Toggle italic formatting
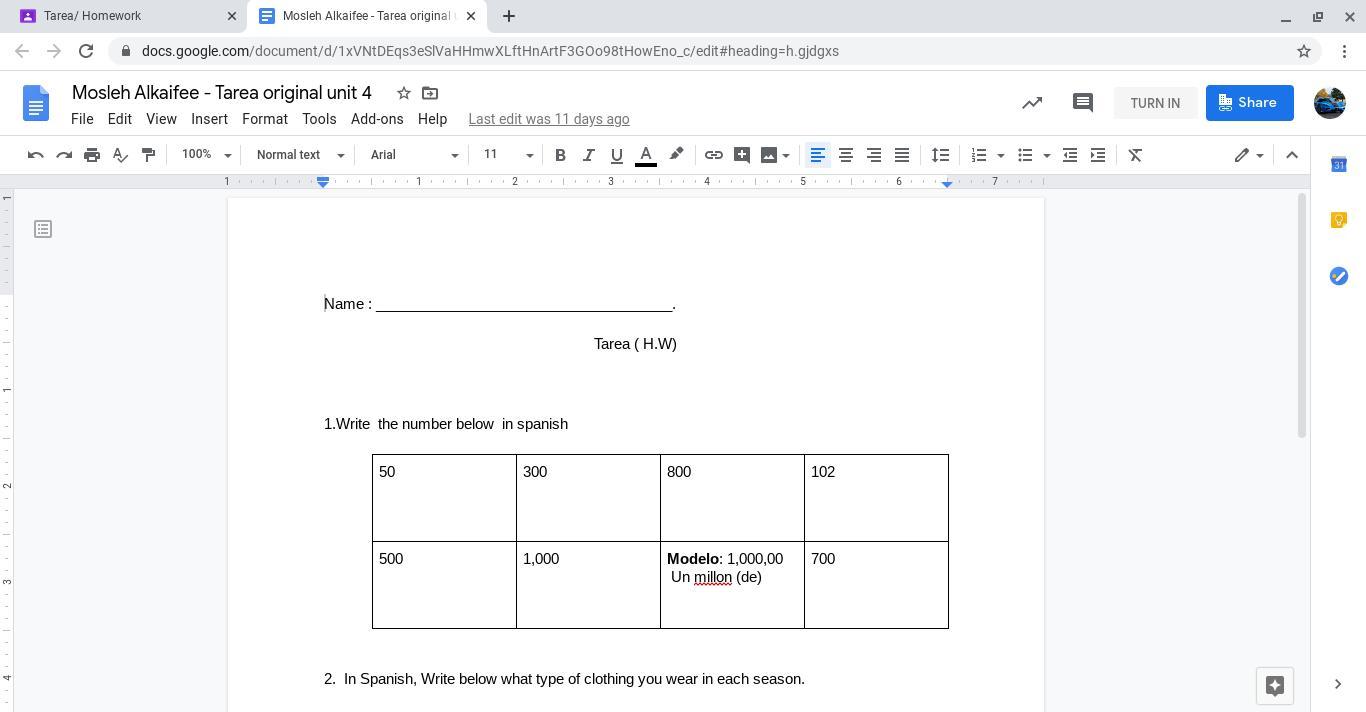 coord(588,155)
